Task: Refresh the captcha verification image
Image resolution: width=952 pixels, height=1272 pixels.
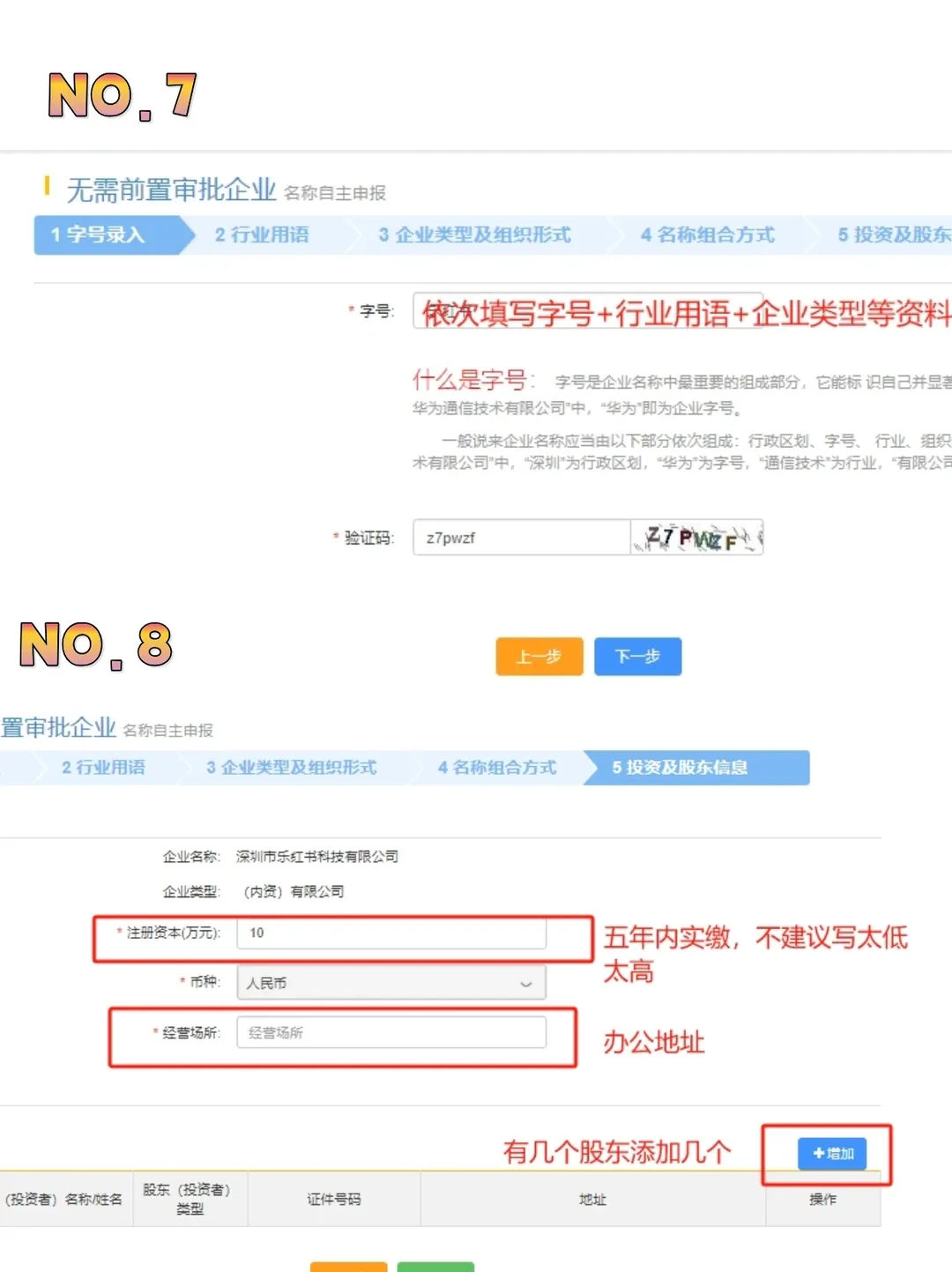Action: (696, 538)
